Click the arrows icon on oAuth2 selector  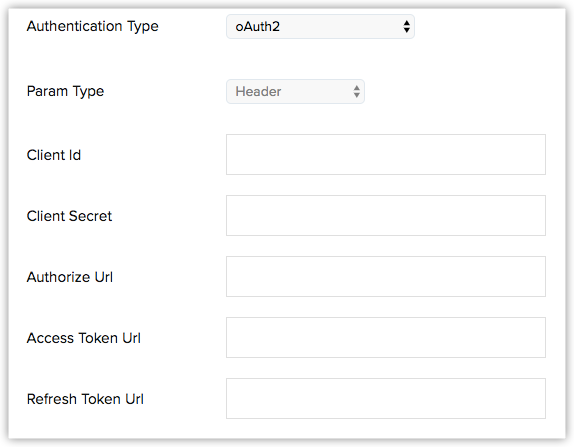[x=406, y=26]
